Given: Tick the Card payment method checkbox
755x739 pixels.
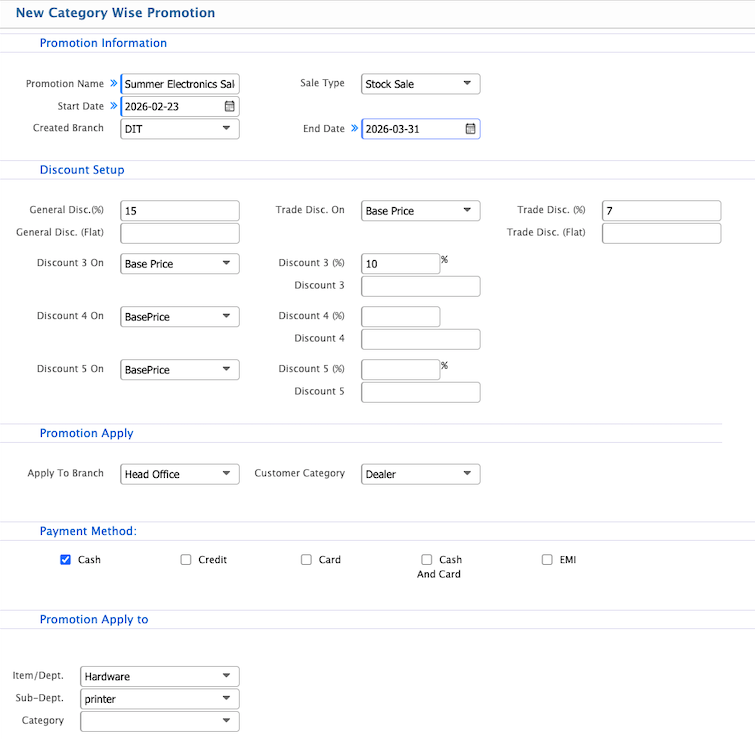Looking at the screenshot, I should pyautogui.click(x=307, y=560).
